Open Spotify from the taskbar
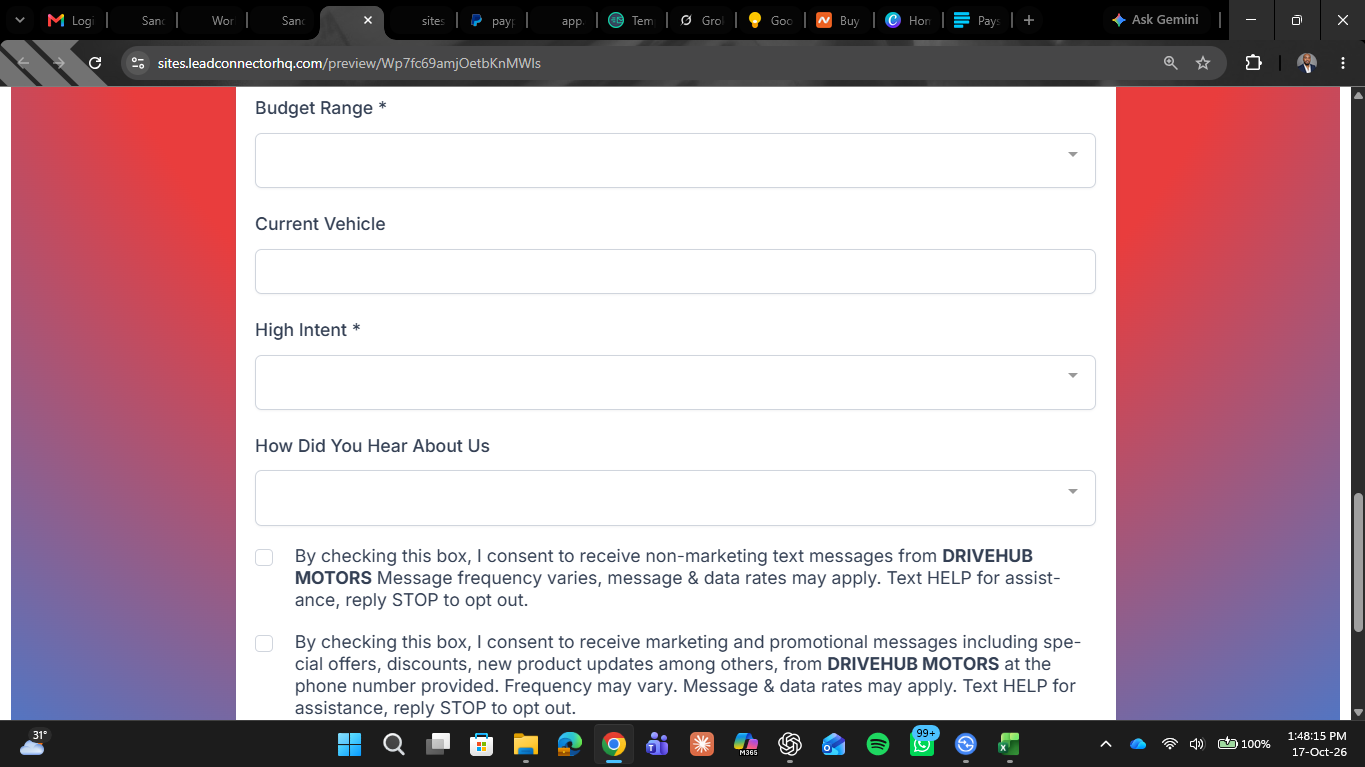Screen dimensions: 1365x767 pyautogui.click(x=878, y=744)
